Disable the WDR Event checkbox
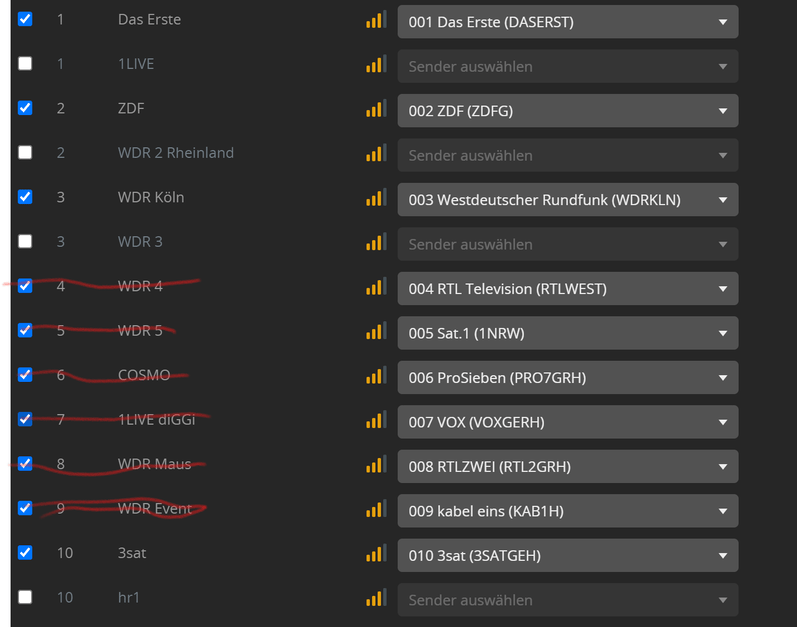797x627 pixels. tap(25, 508)
